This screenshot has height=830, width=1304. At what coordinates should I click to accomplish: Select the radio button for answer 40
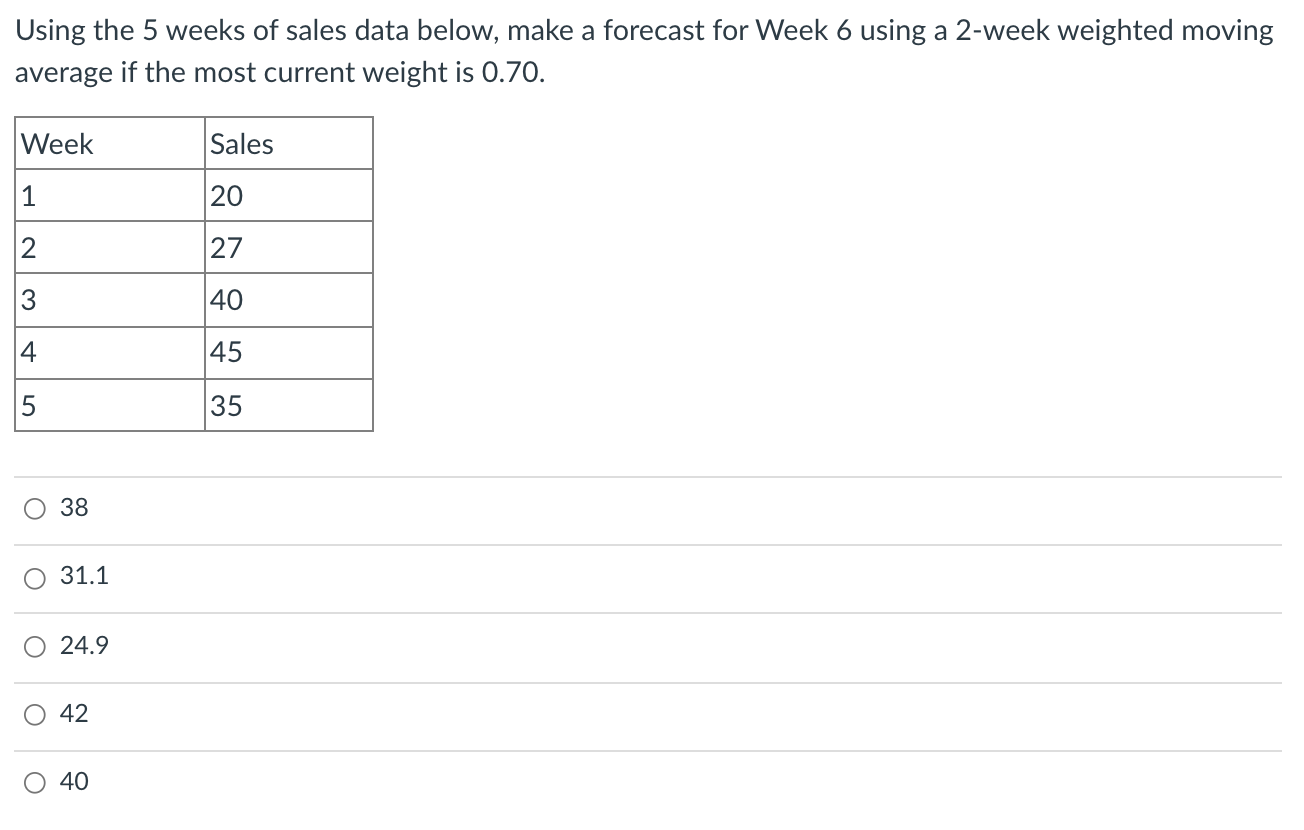tap(35, 782)
